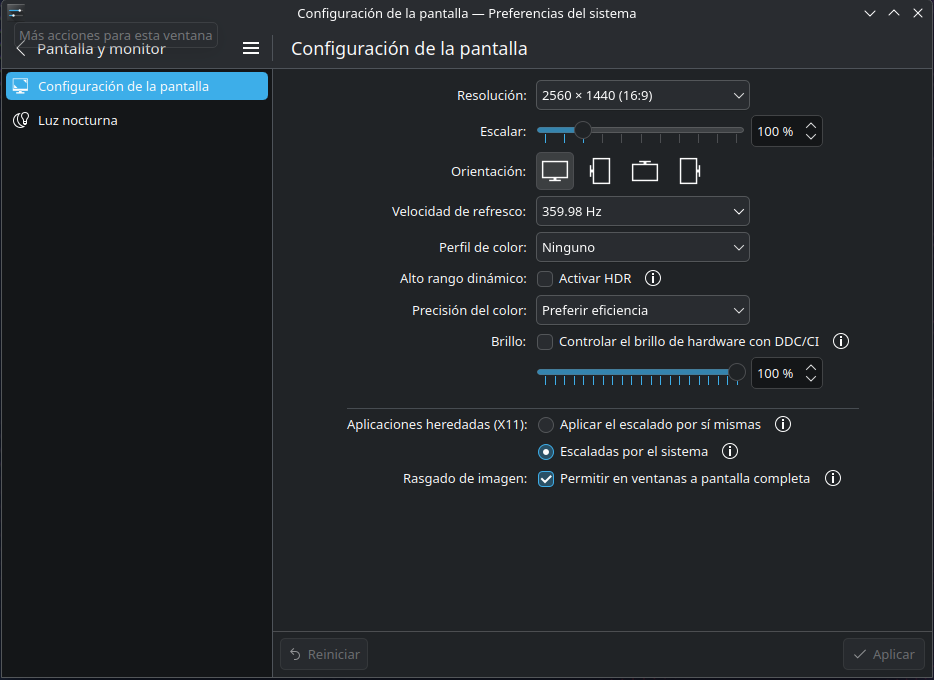Open the Perfil de color dropdown

(643, 247)
